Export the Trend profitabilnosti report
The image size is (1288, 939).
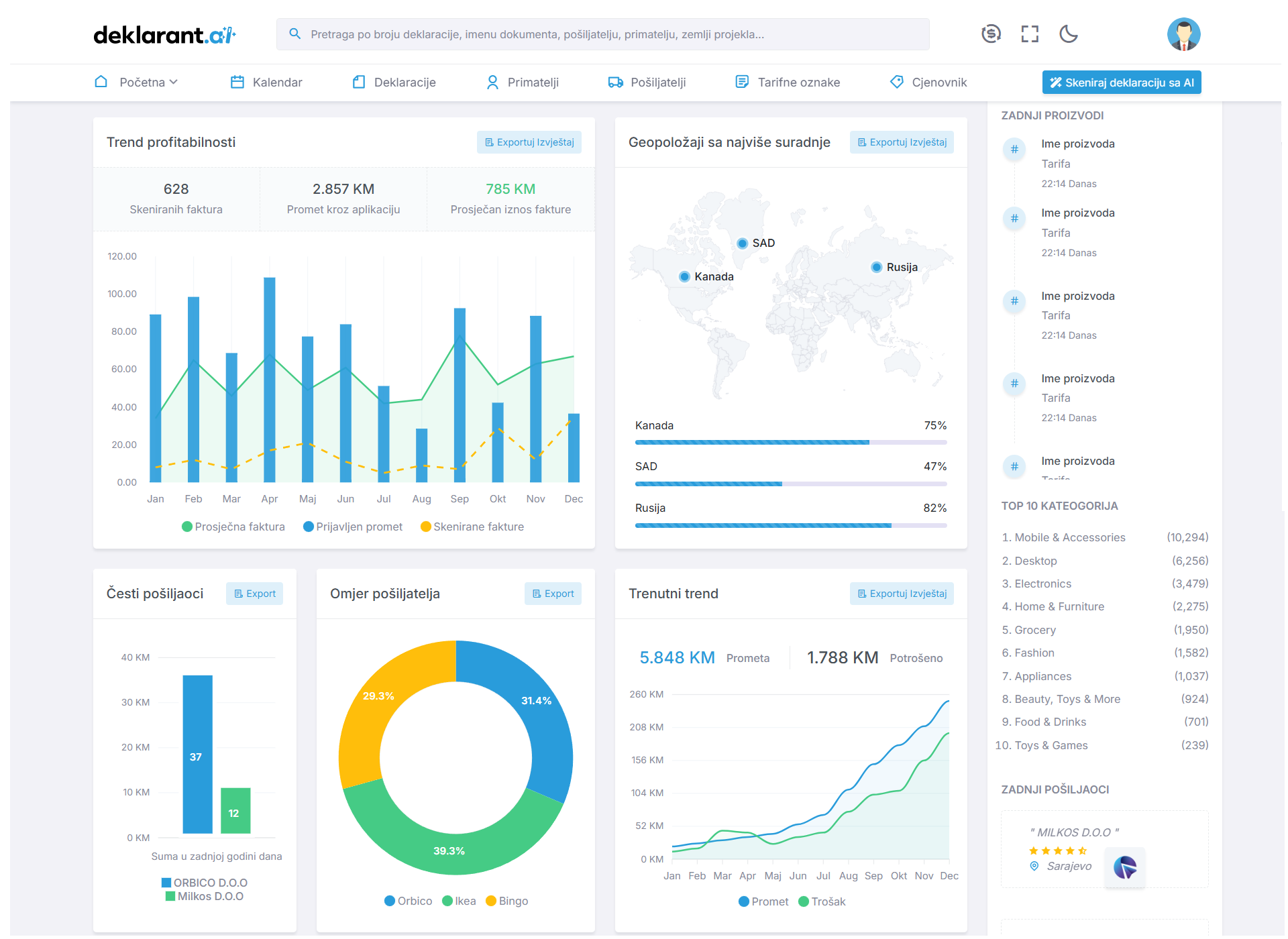[529, 142]
